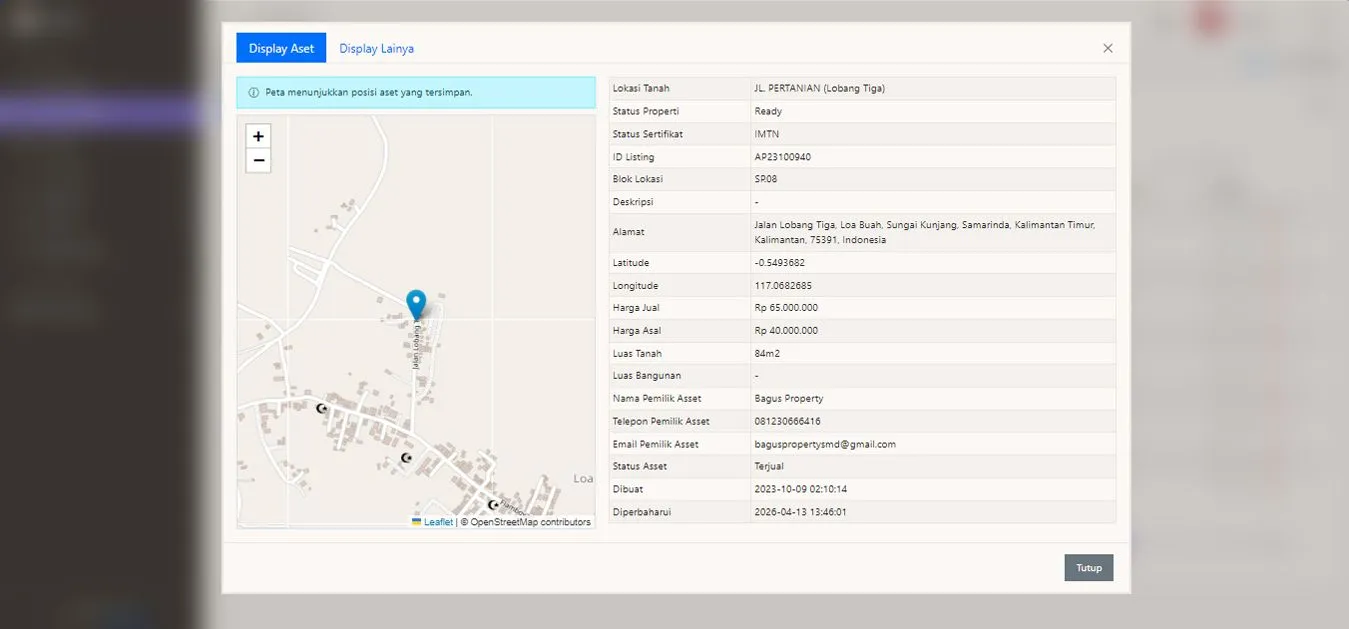Zoom in on the asset map
Viewport: 1349px width, 629px height.
click(258, 137)
